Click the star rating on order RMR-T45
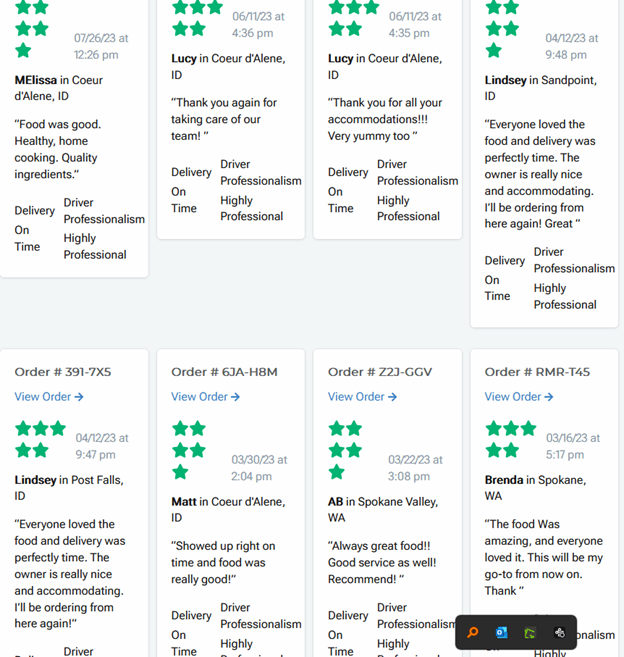624x657 pixels. pyautogui.click(x=510, y=439)
